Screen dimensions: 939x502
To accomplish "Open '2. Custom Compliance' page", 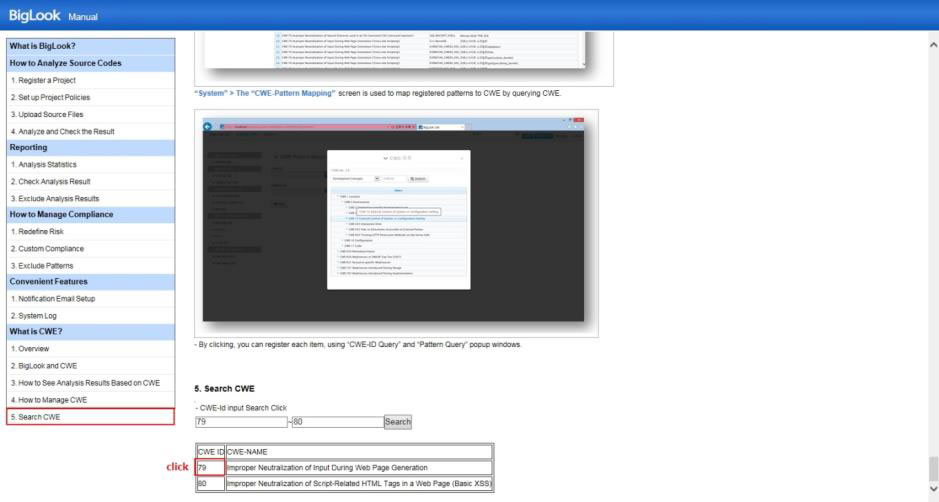I will 90,249.
